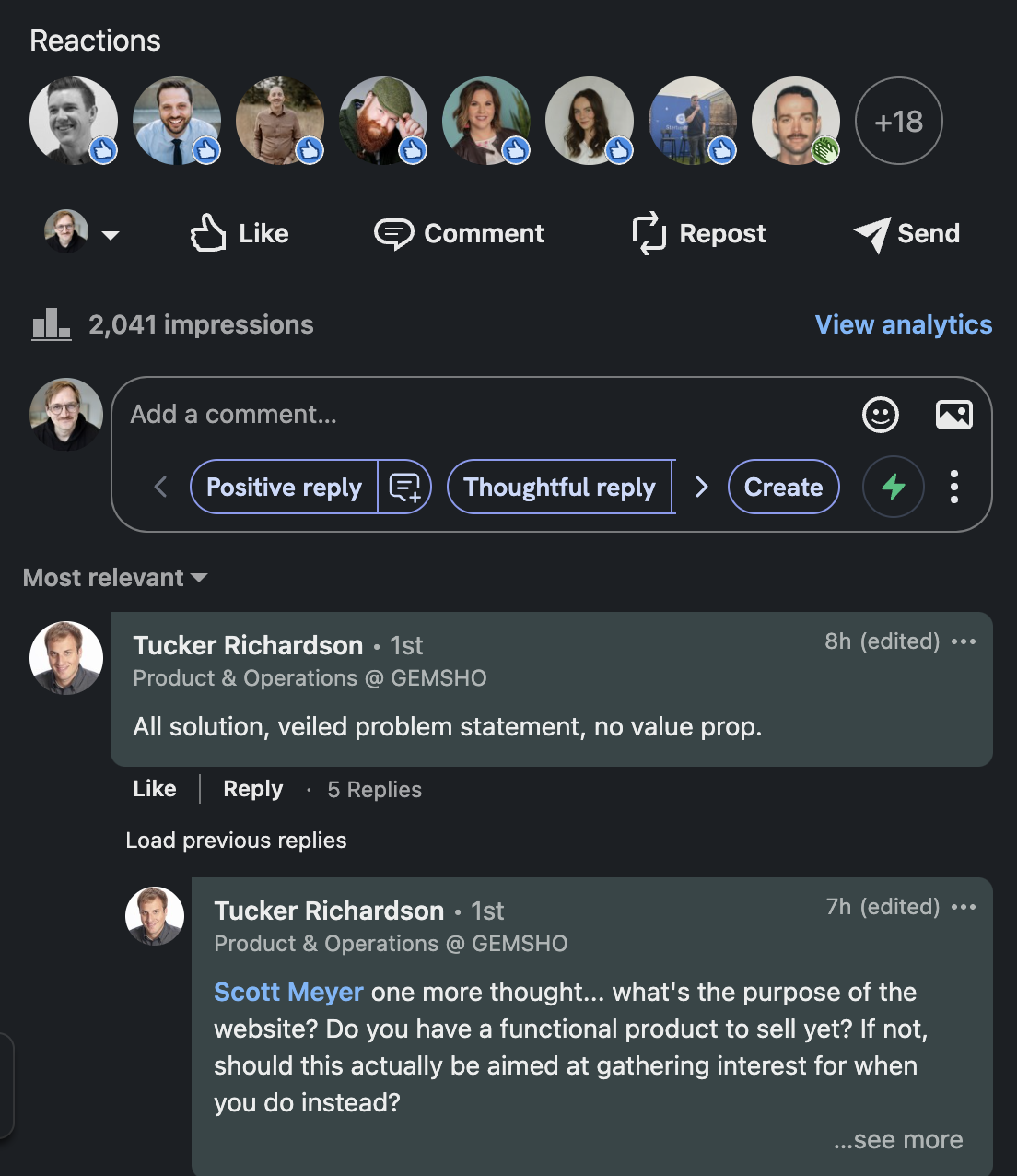1017x1176 pixels.
Task: Show previous reply suggestions with left chevron
Action: point(160,487)
